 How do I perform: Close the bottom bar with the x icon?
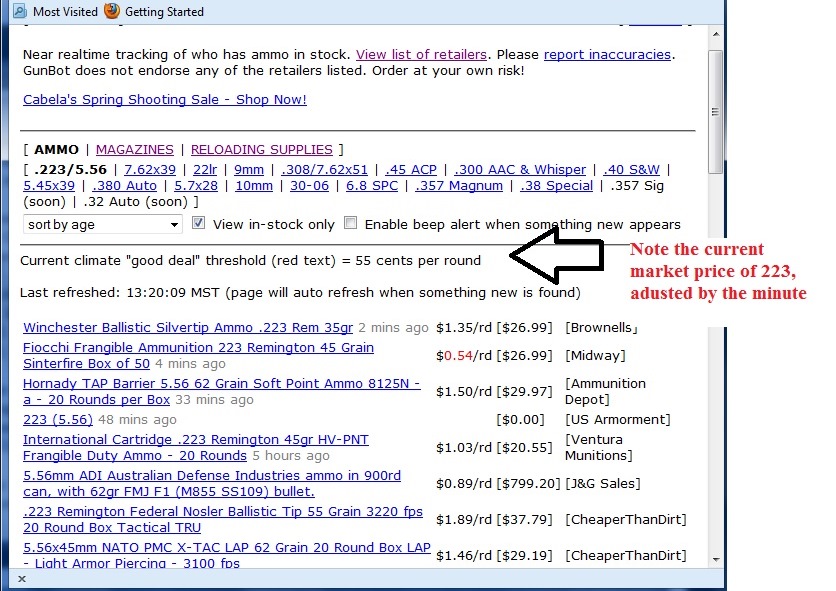(x=22, y=579)
